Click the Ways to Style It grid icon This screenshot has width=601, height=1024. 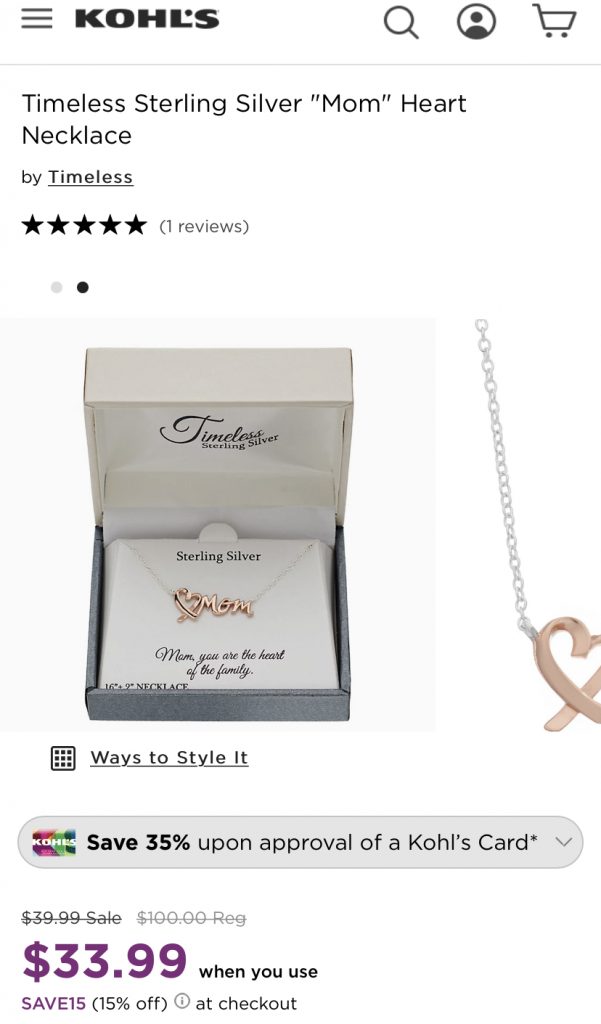point(63,758)
